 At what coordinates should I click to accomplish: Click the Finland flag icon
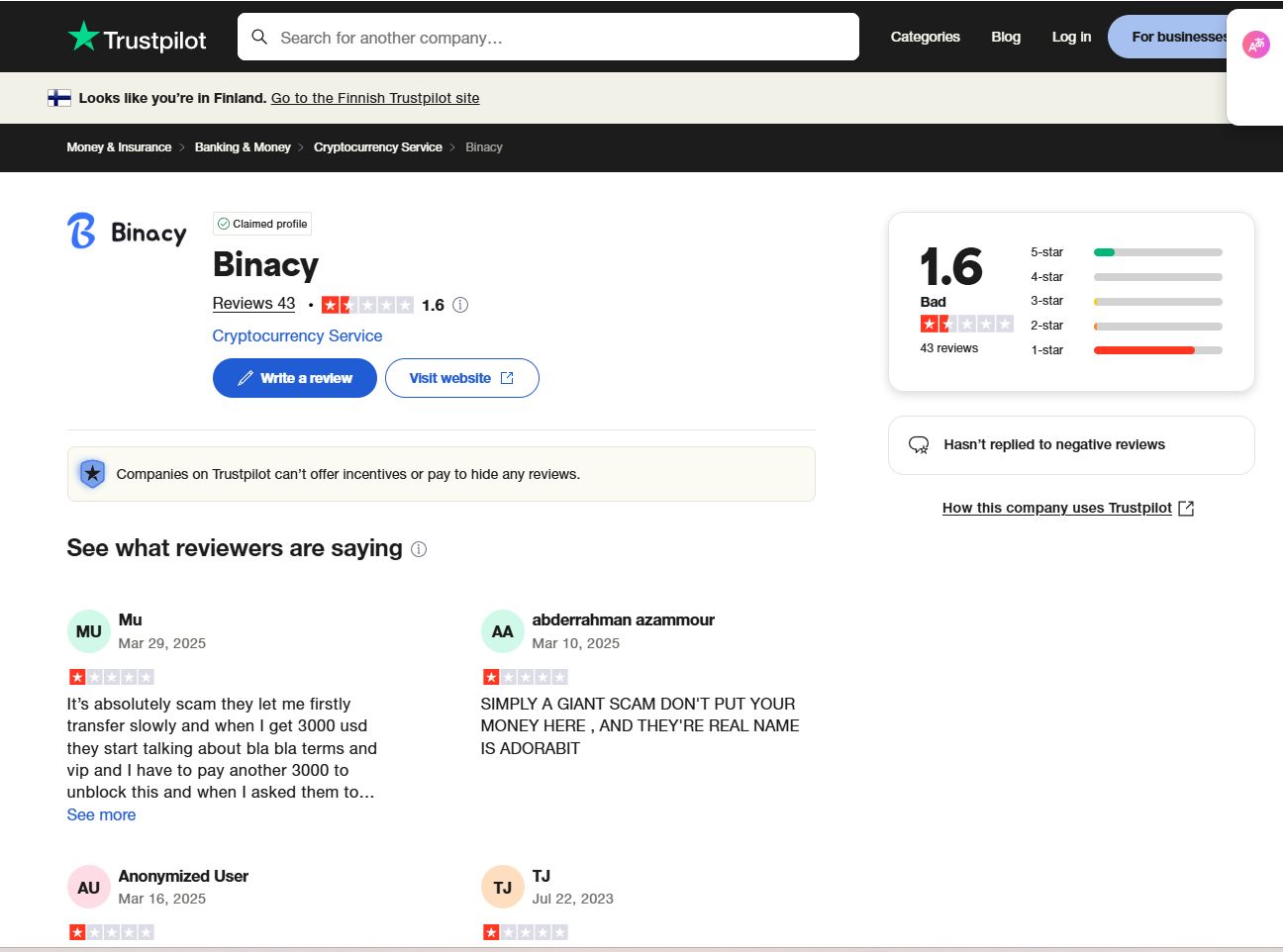59,98
